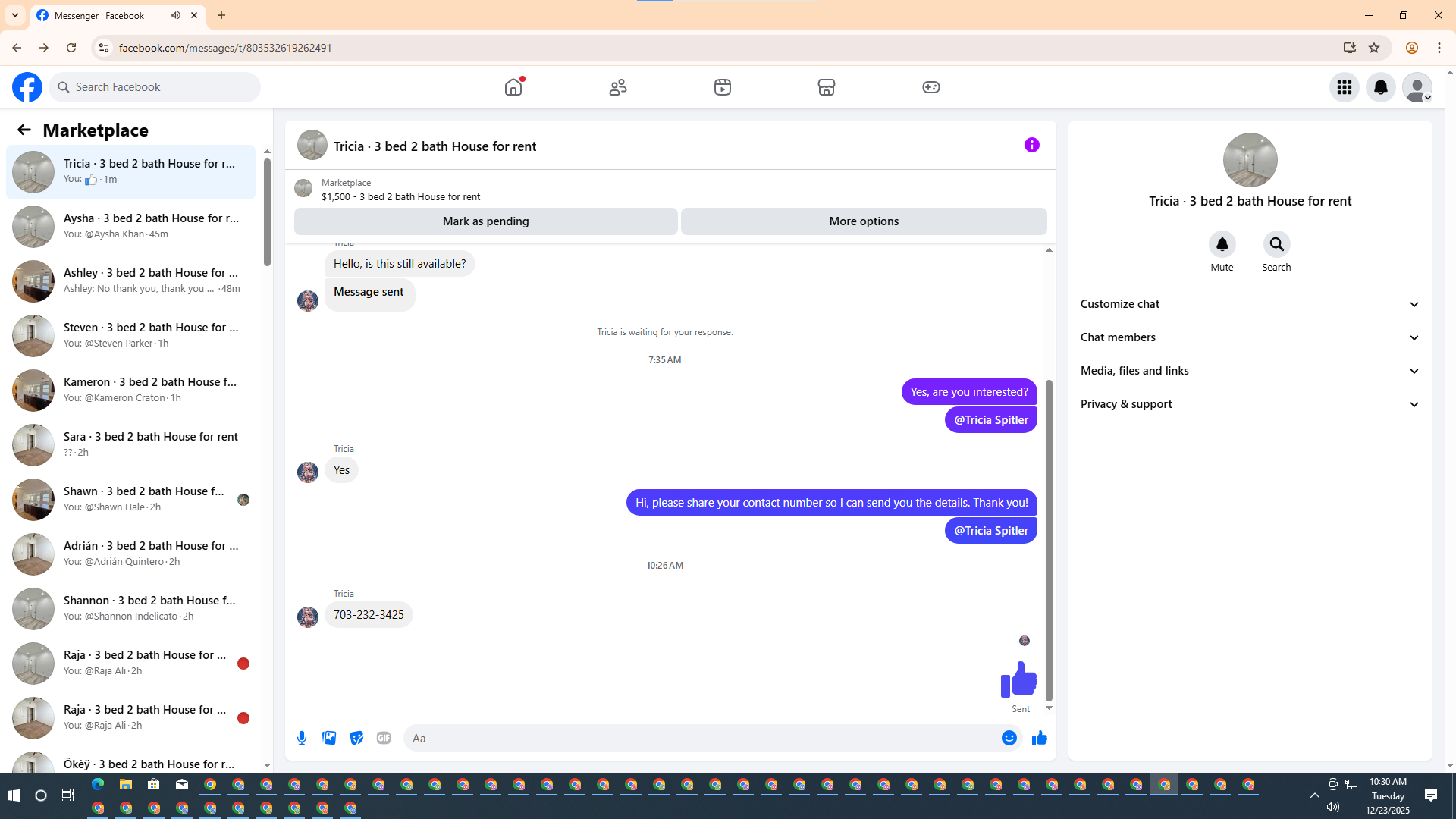This screenshot has width=1456, height=819.
Task: Click More options button
Action: pos(863,221)
